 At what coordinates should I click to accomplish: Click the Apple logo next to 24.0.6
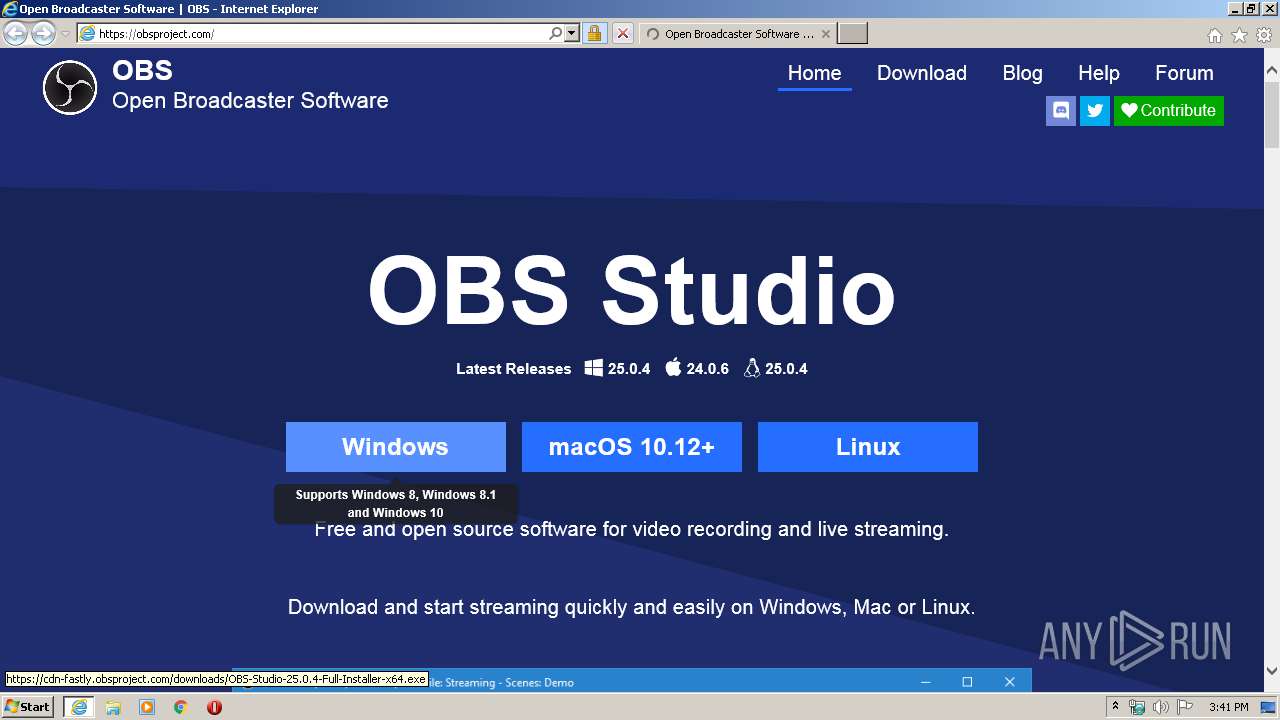click(x=673, y=367)
